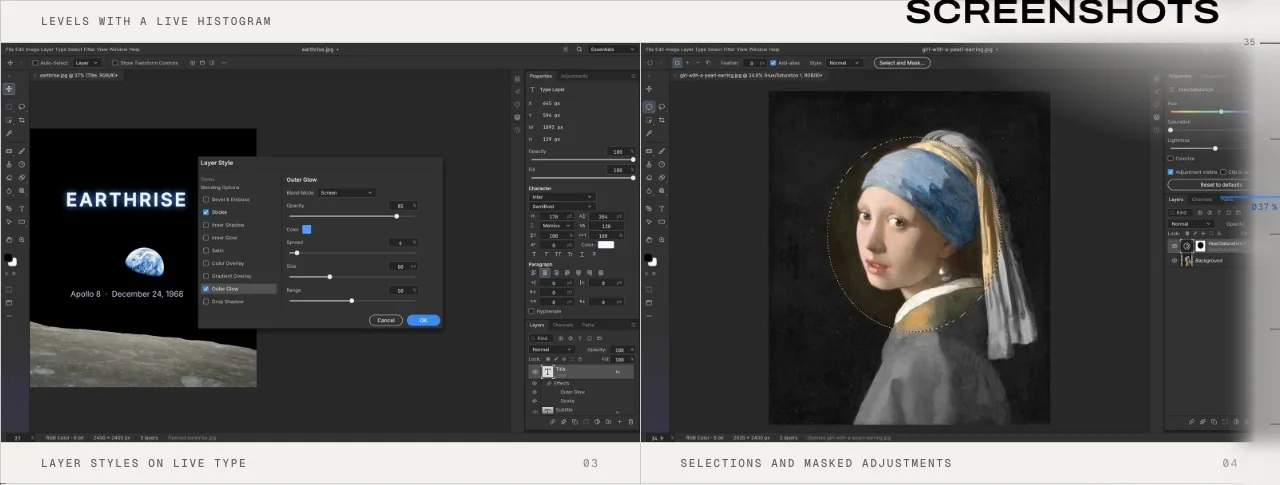The image size is (1280, 485).
Task: Open the Kind filter in pearl-earring Layers panel
Action: [x=1180, y=212]
